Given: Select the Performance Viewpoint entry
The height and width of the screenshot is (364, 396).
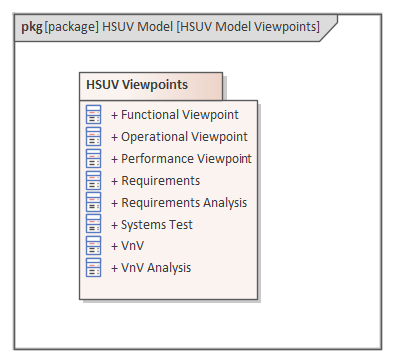Looking at the screenshot, I should [181, 159].
